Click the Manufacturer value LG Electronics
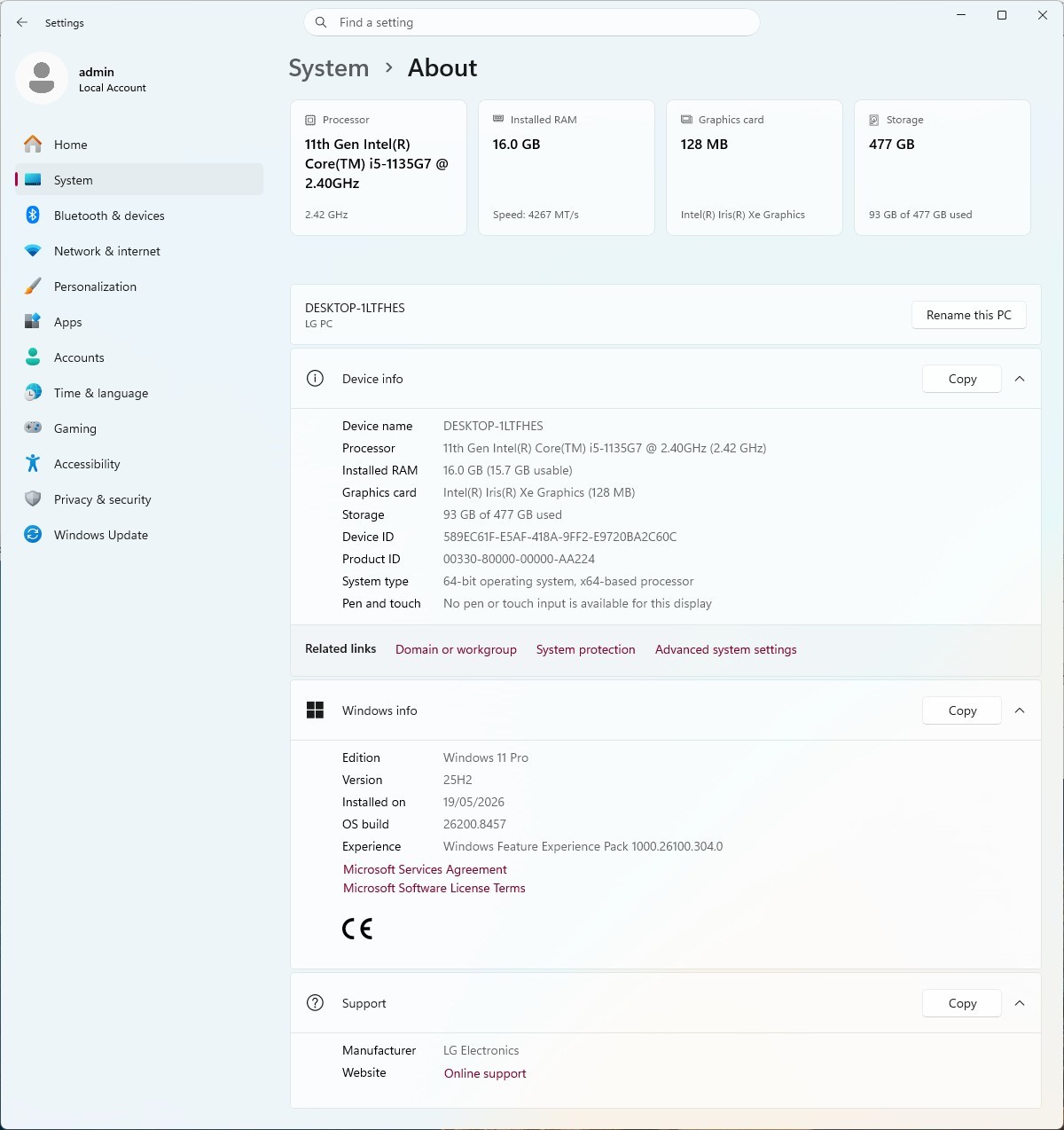This screenshot has height=1130, width=1064. 481,1050
